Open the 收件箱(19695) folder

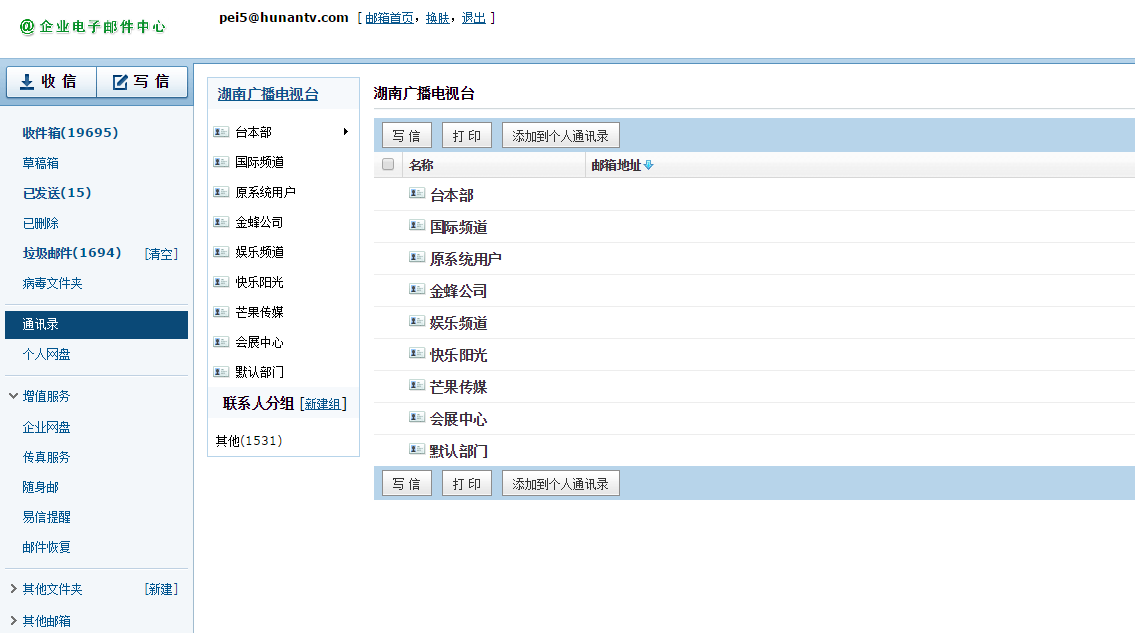(x=70, y=133)
